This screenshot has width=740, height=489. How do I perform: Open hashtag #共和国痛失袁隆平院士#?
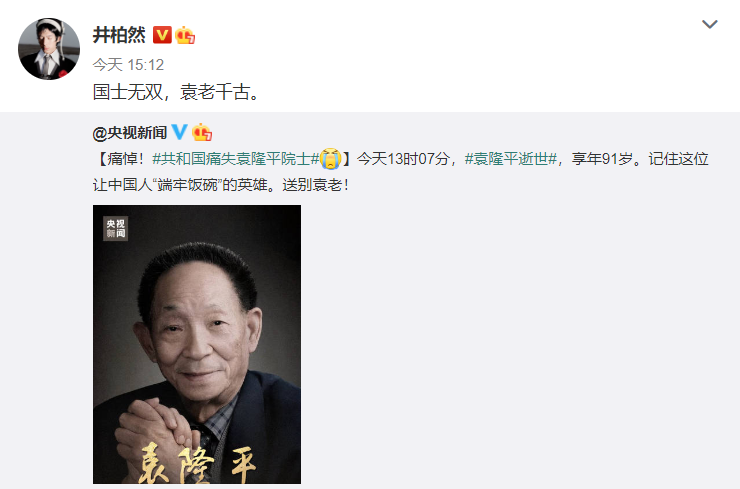235,159
